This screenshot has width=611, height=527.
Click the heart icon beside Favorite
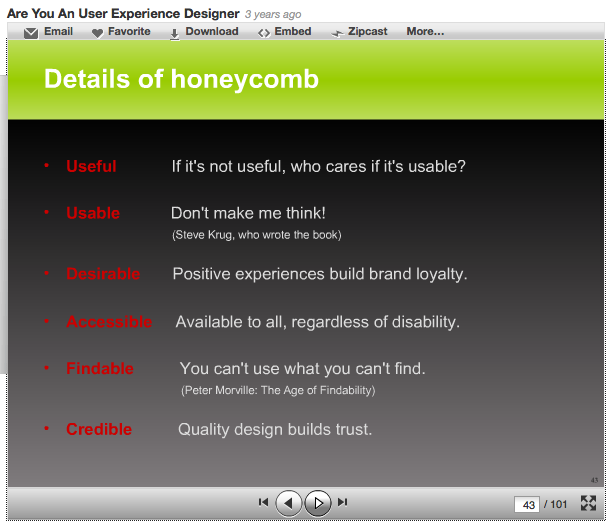click(x=97, y=33)
